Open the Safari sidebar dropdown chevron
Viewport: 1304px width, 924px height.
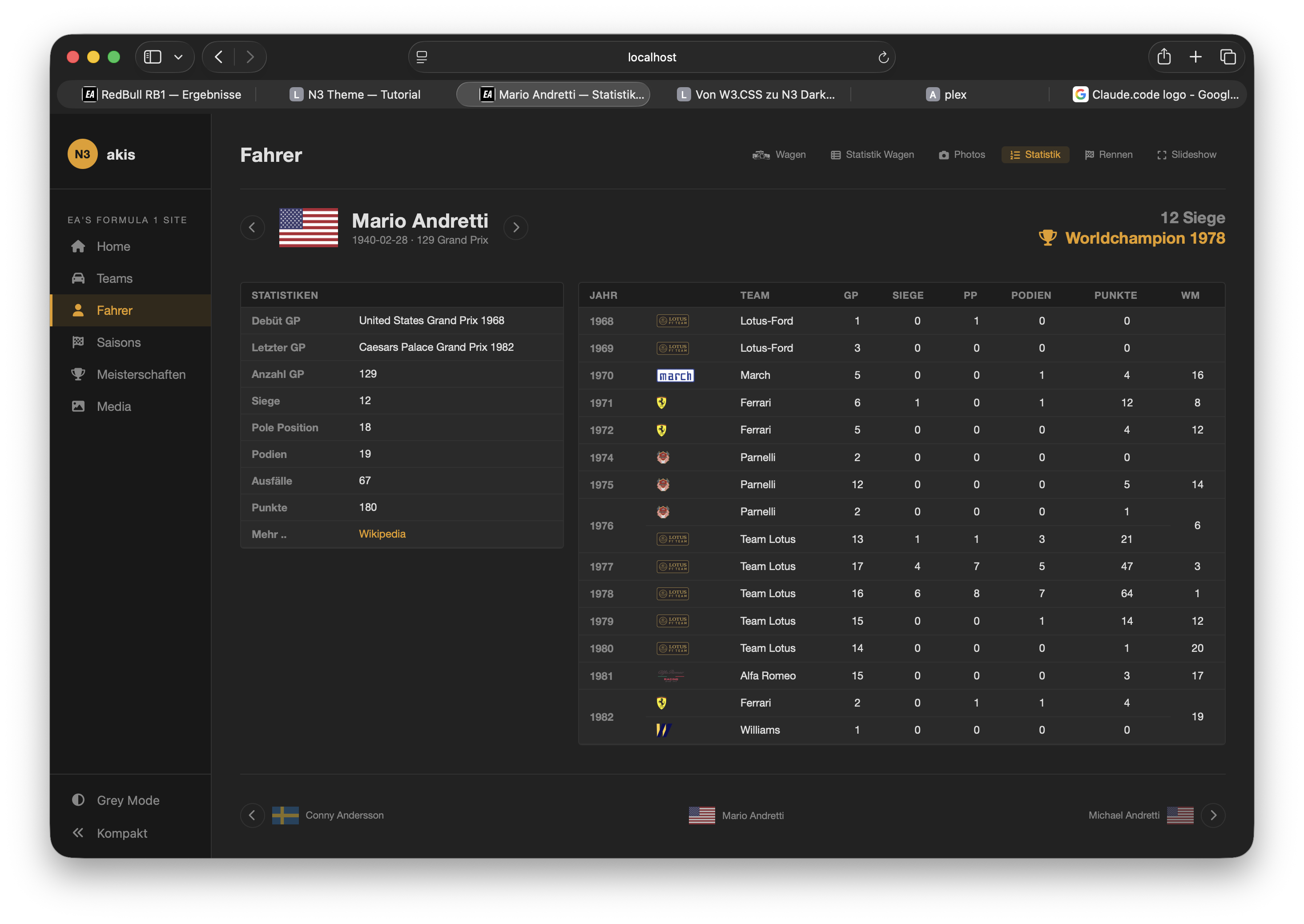click(179, 57)
